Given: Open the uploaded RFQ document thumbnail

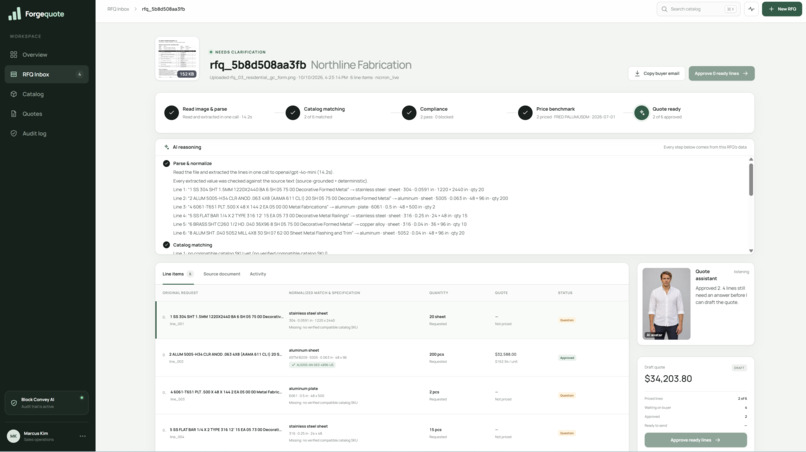Looking at the screenshot, I should [x=177, y=59].
